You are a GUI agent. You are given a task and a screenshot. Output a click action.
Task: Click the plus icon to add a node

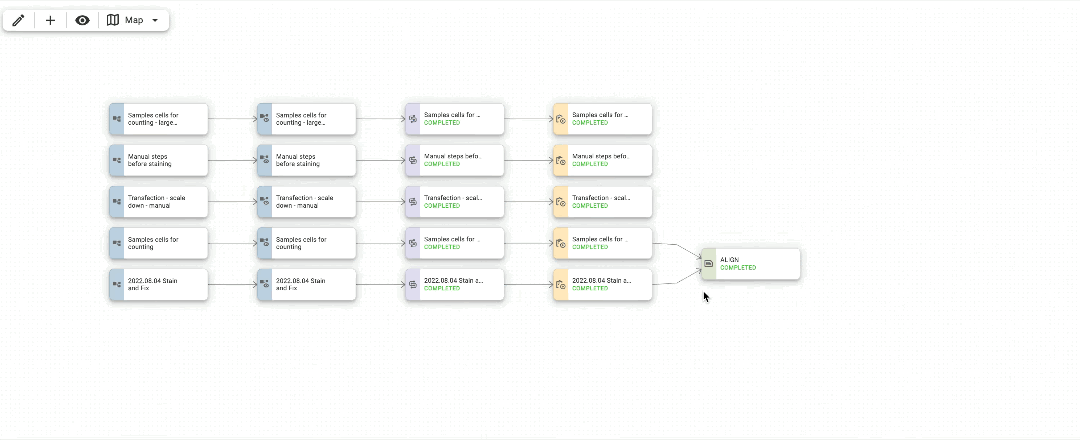tap(51, 20)
